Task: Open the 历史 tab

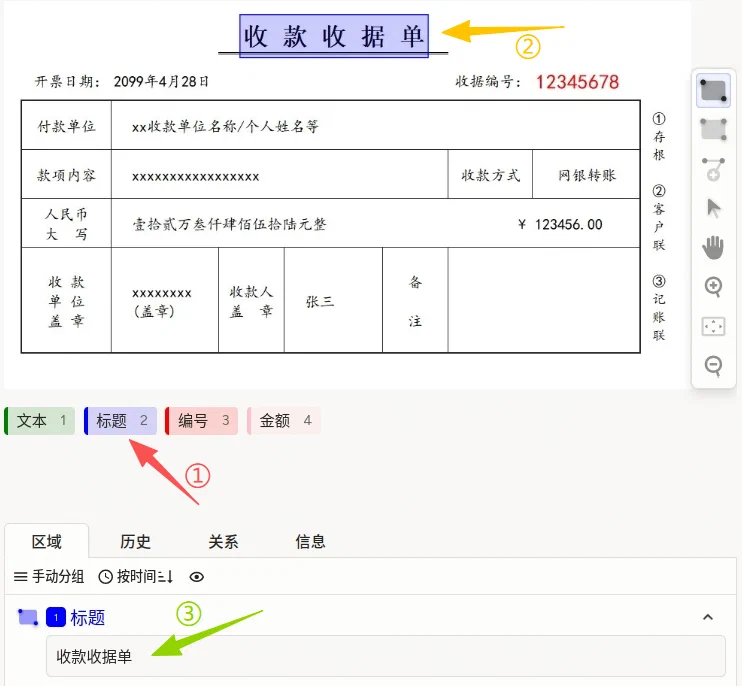Action: [135, 542]
